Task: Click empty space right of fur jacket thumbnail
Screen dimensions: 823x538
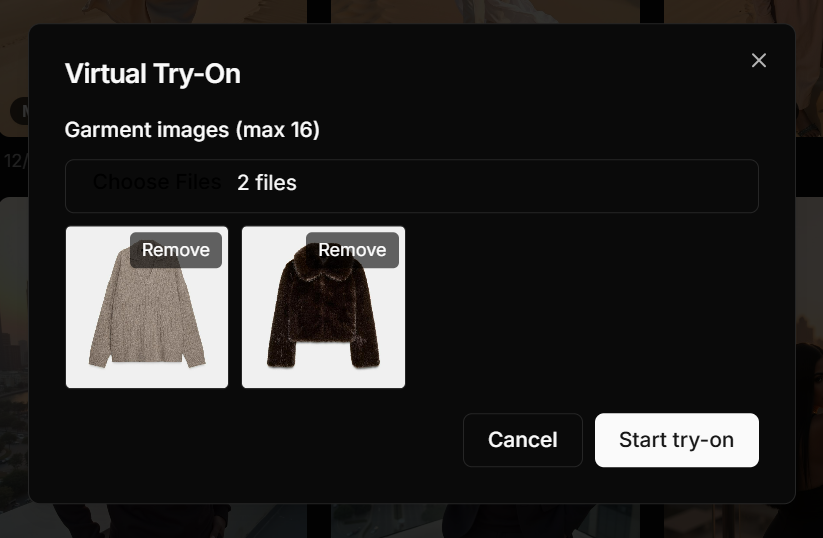Action: pyautogui.click(x=580, y=308)
